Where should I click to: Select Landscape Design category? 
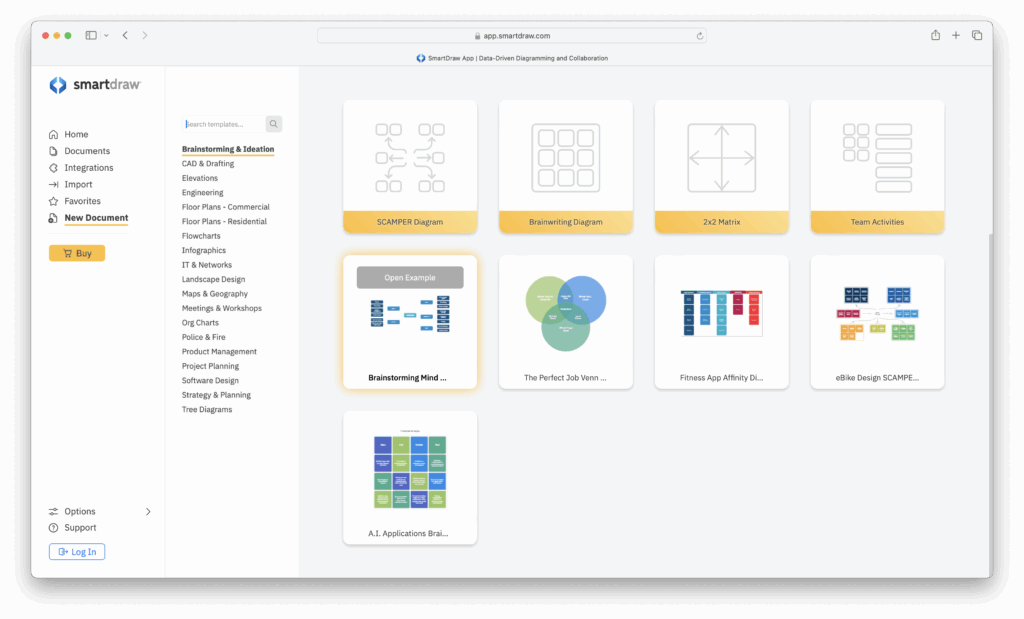point(214,279)
